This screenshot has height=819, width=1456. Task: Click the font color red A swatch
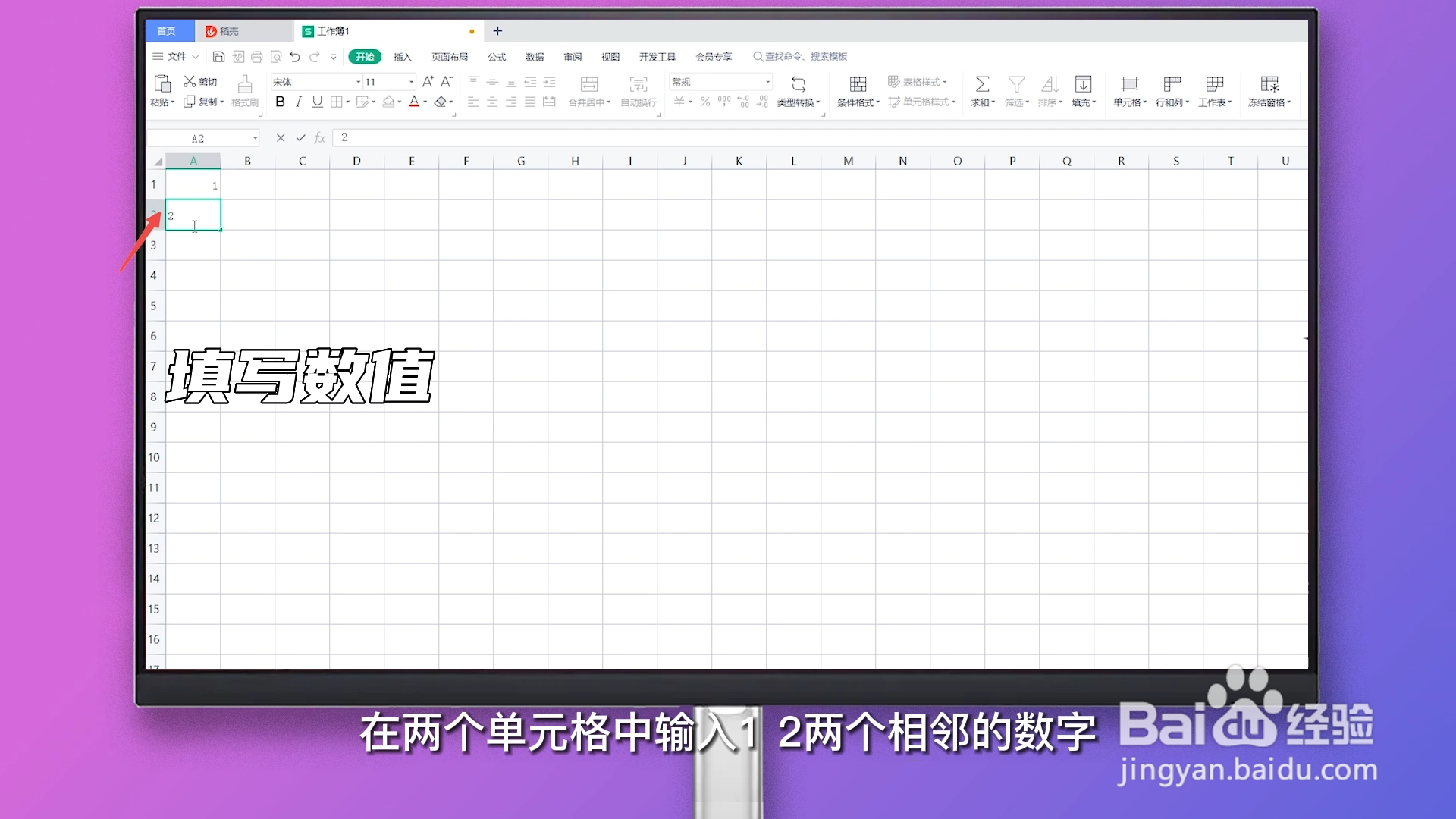coord(414,102)
